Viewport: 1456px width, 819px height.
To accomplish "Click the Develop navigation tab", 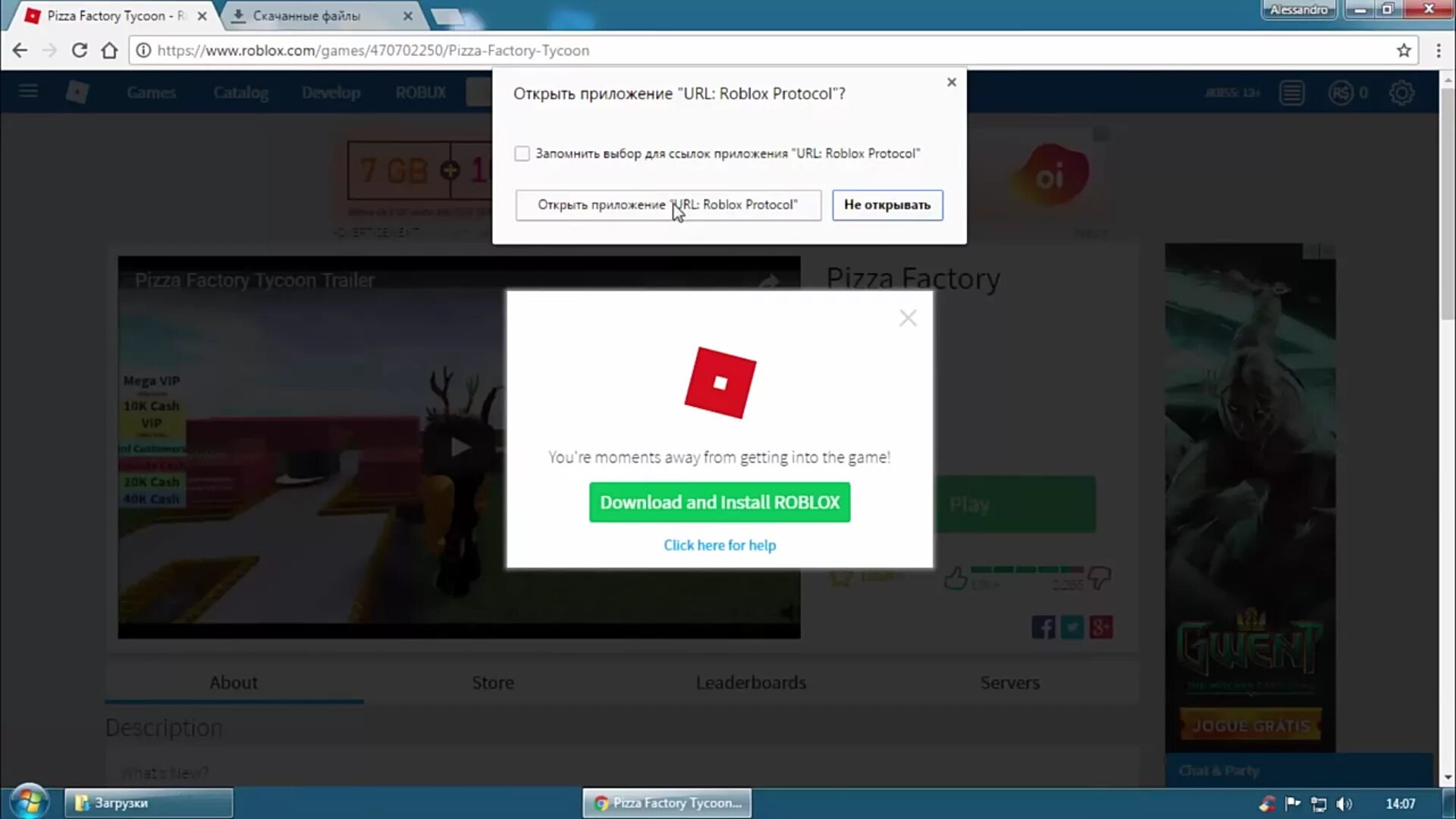I will (330, 91).
